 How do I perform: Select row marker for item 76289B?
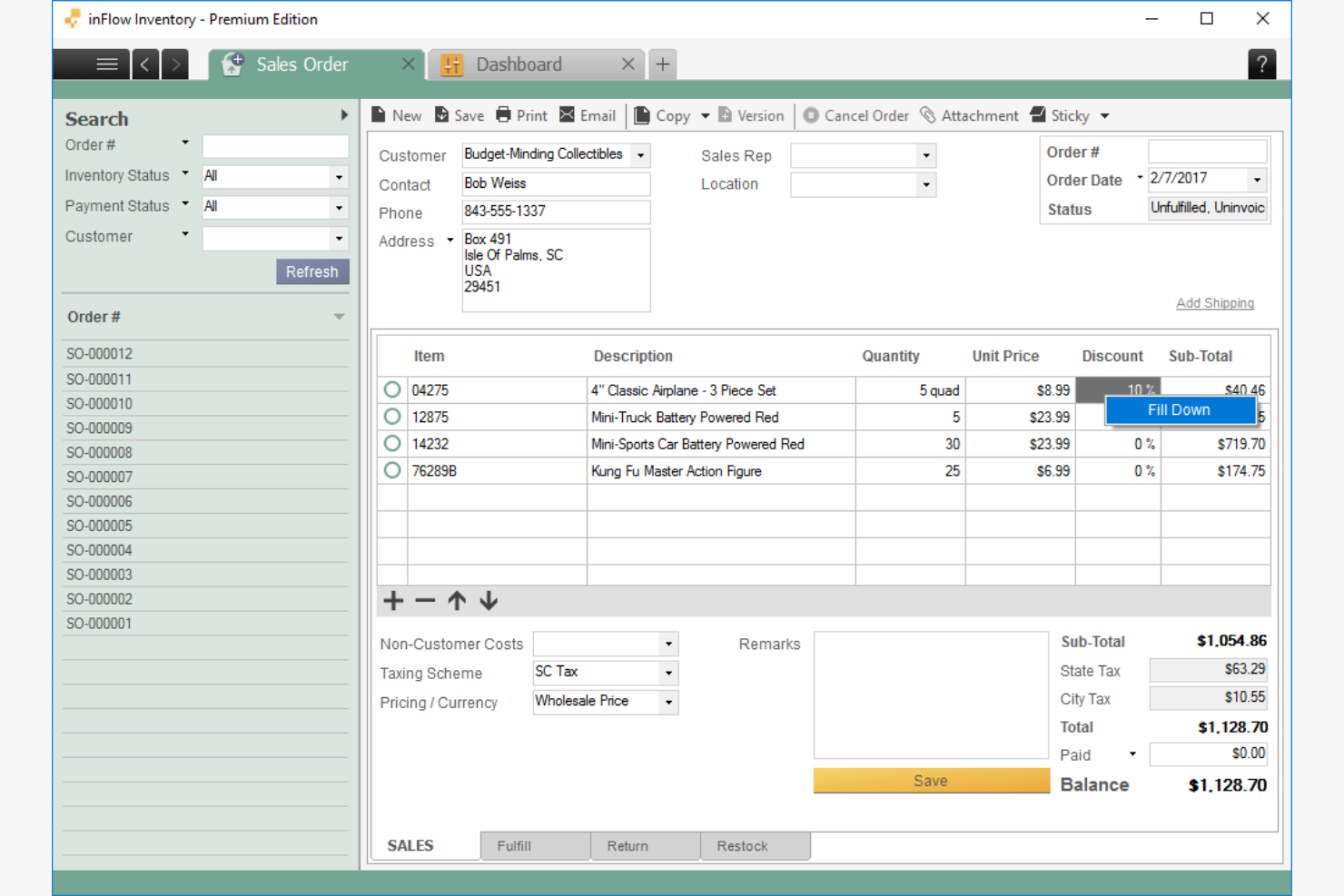pos(392,470)
